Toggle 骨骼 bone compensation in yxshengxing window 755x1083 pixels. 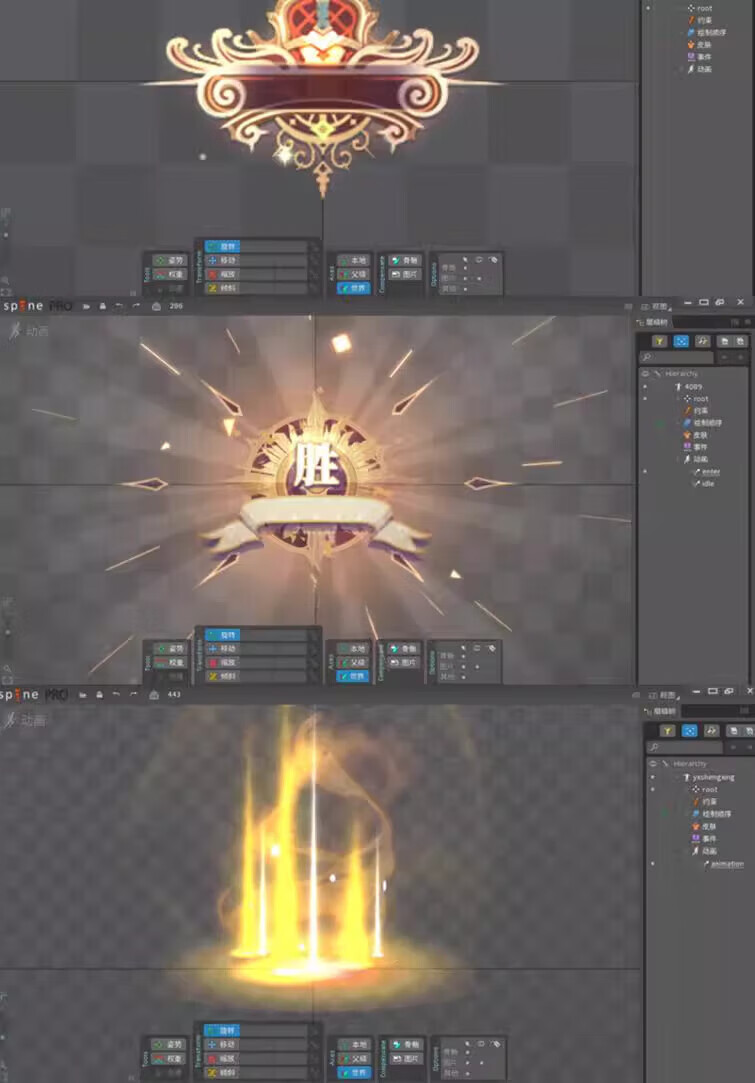pyautogui.click(x=405, y=1044)
